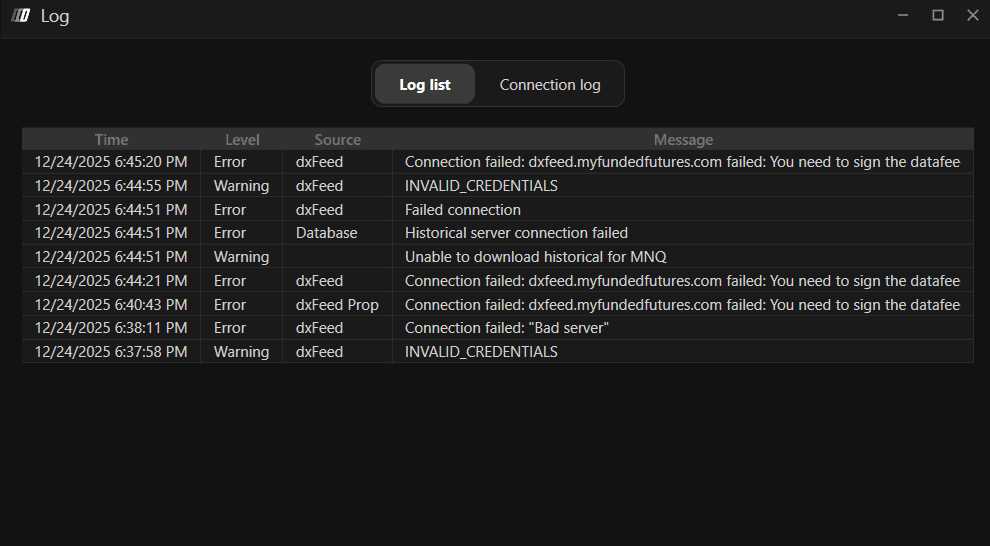
Task: Select the 6:45:20 PM time cell
Action: 111,162
